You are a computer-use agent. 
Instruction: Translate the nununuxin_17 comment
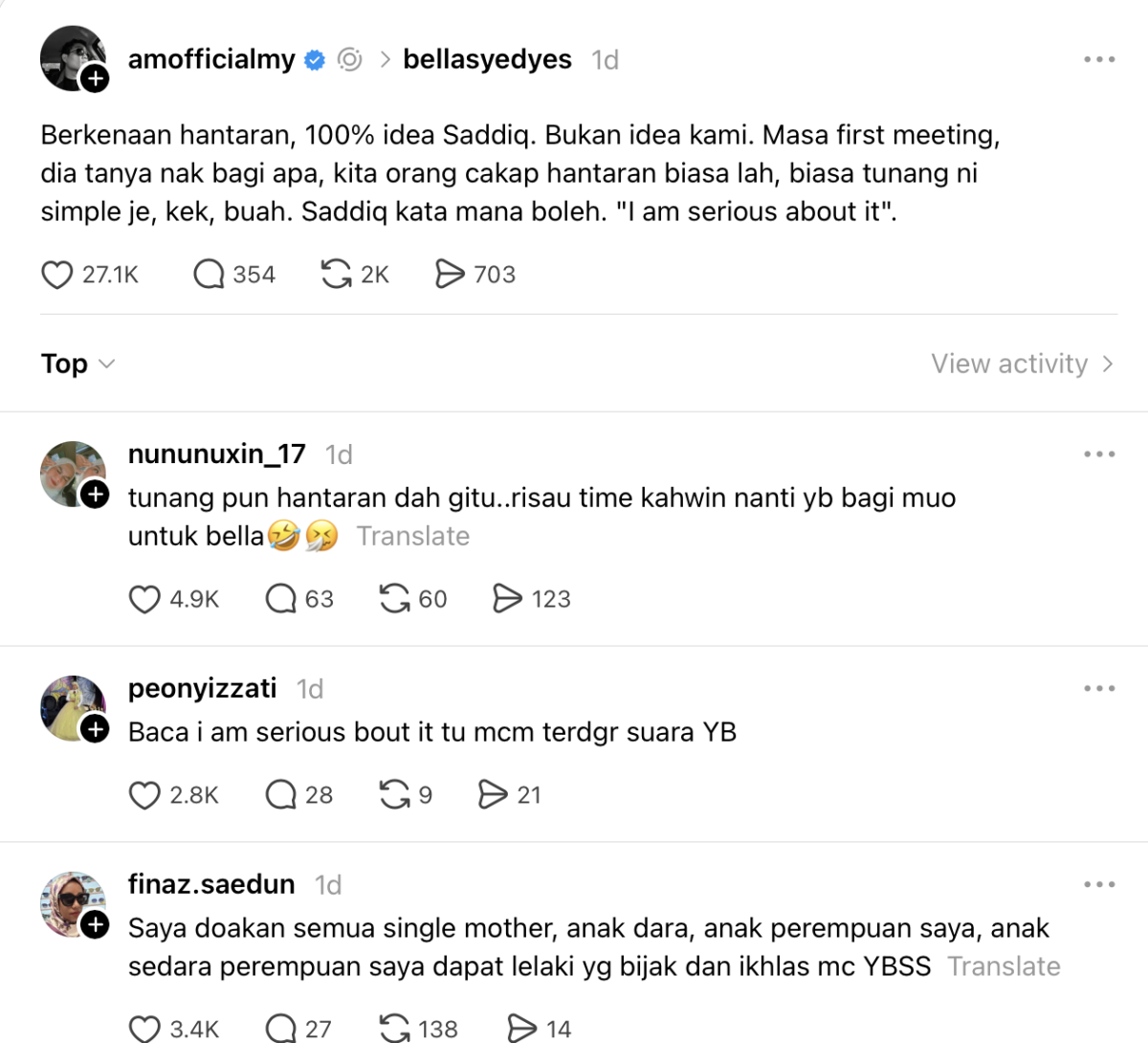pyautogui.click(x=413, y=536)
